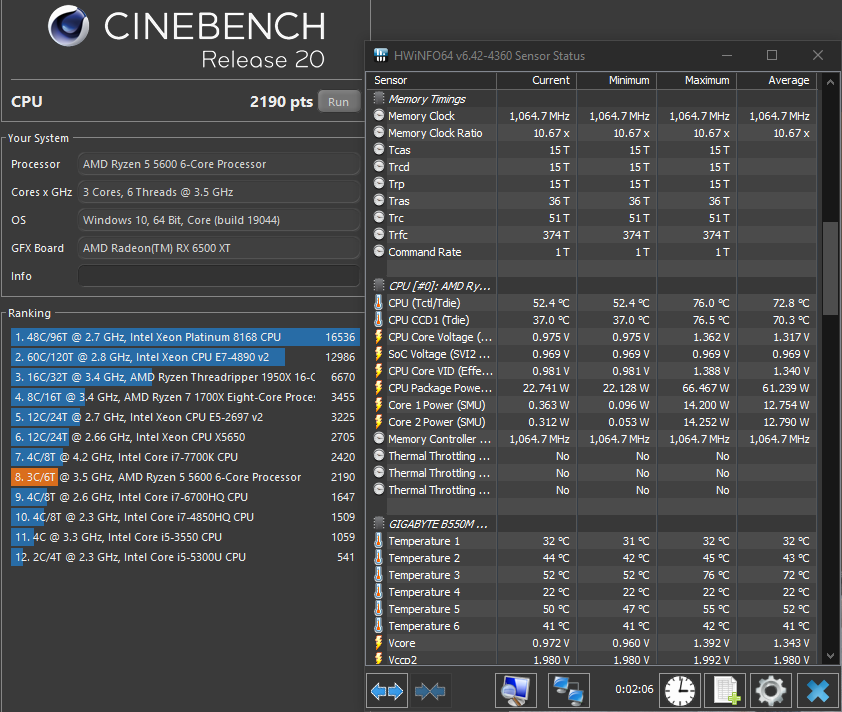Viewport: 842px width, 712px height.
Task: Select the Temperature 5 sensor row
Action: (x=592, y=609)
